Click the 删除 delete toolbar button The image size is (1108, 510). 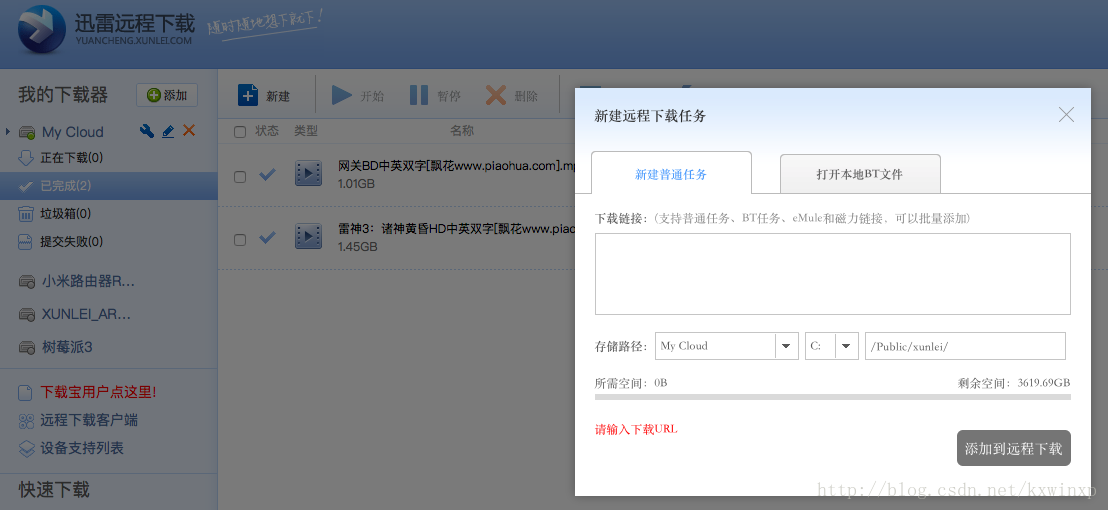(x=512, y=95)
